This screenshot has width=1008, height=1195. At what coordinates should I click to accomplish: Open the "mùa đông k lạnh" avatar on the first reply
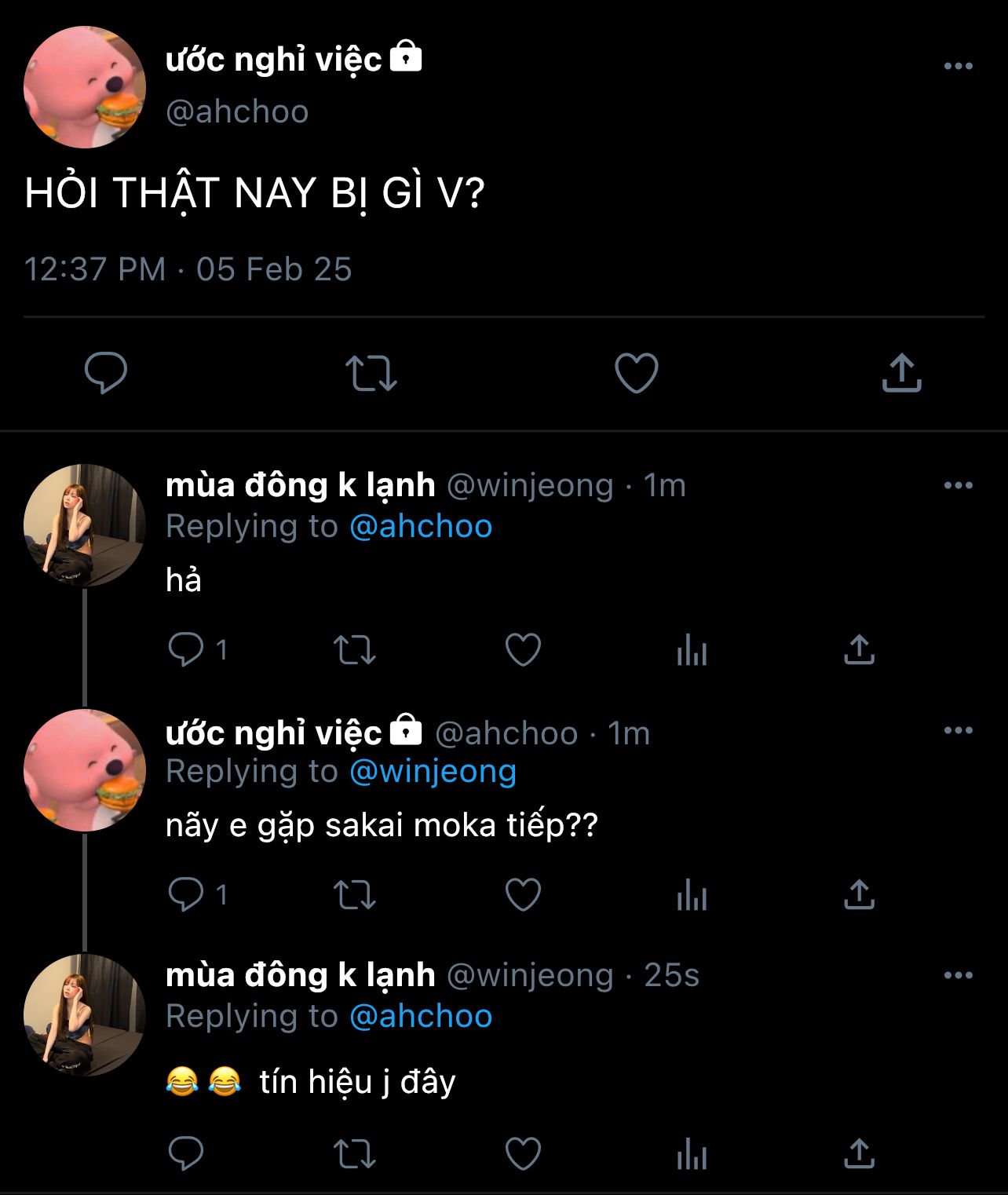pos(85,525)
